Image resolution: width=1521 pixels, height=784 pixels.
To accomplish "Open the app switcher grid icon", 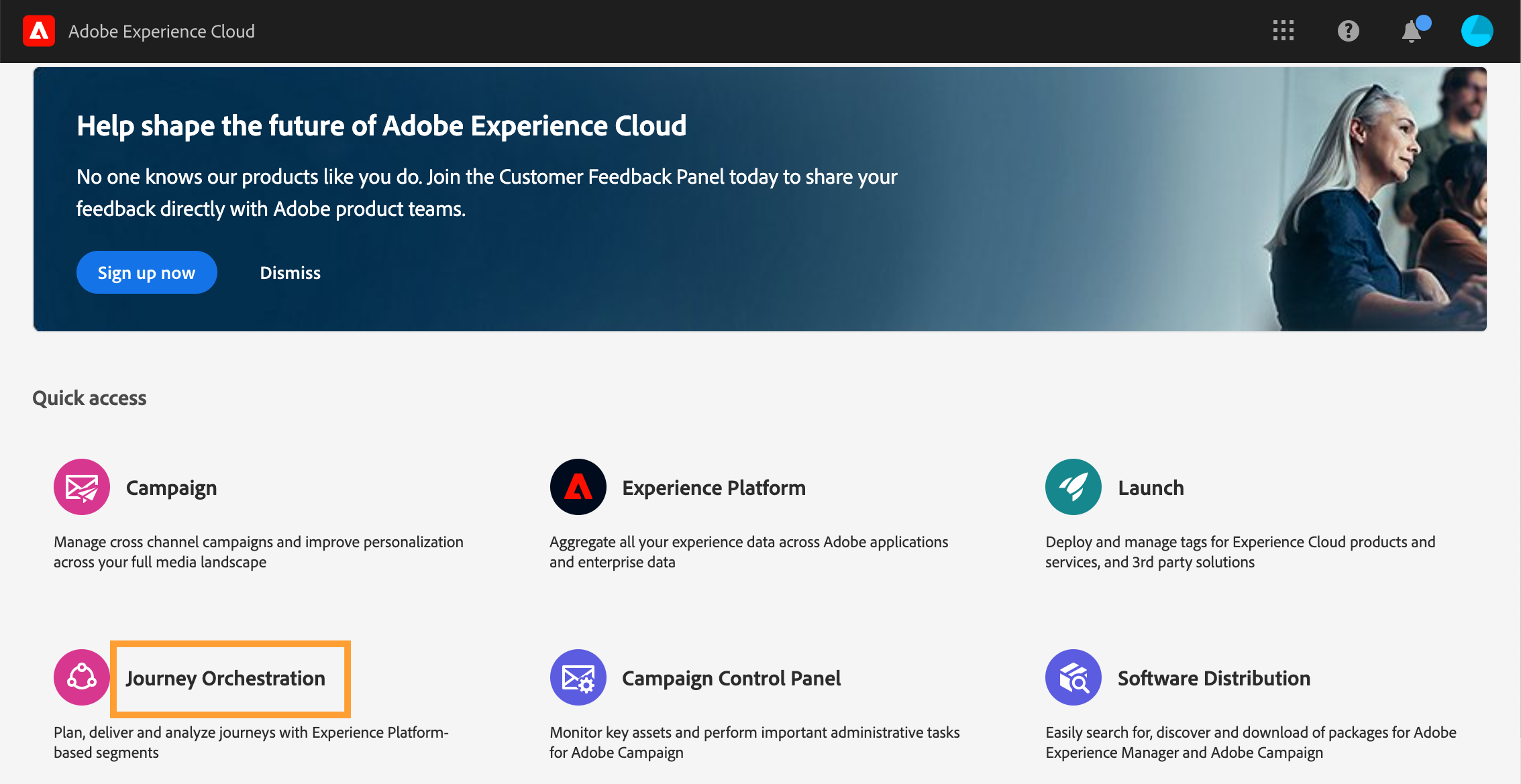I will (x=1283, y=31).
